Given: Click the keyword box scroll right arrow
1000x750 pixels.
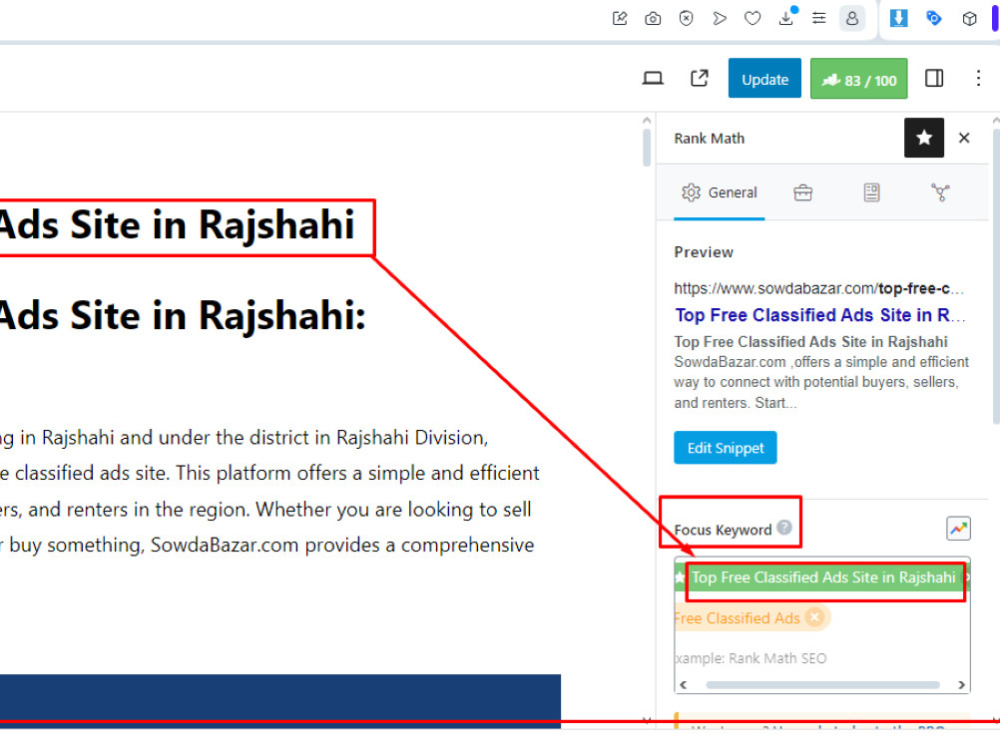Looking at the screenshot, I should [x=962, y=685].
